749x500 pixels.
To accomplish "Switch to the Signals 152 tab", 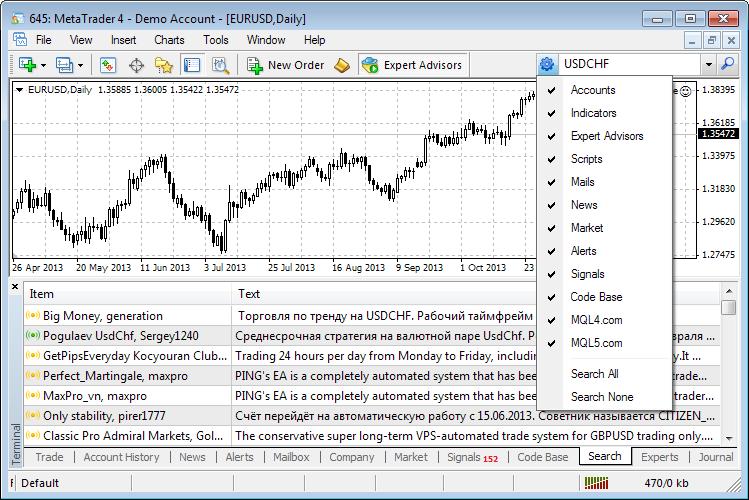I will tap(472, 457).
